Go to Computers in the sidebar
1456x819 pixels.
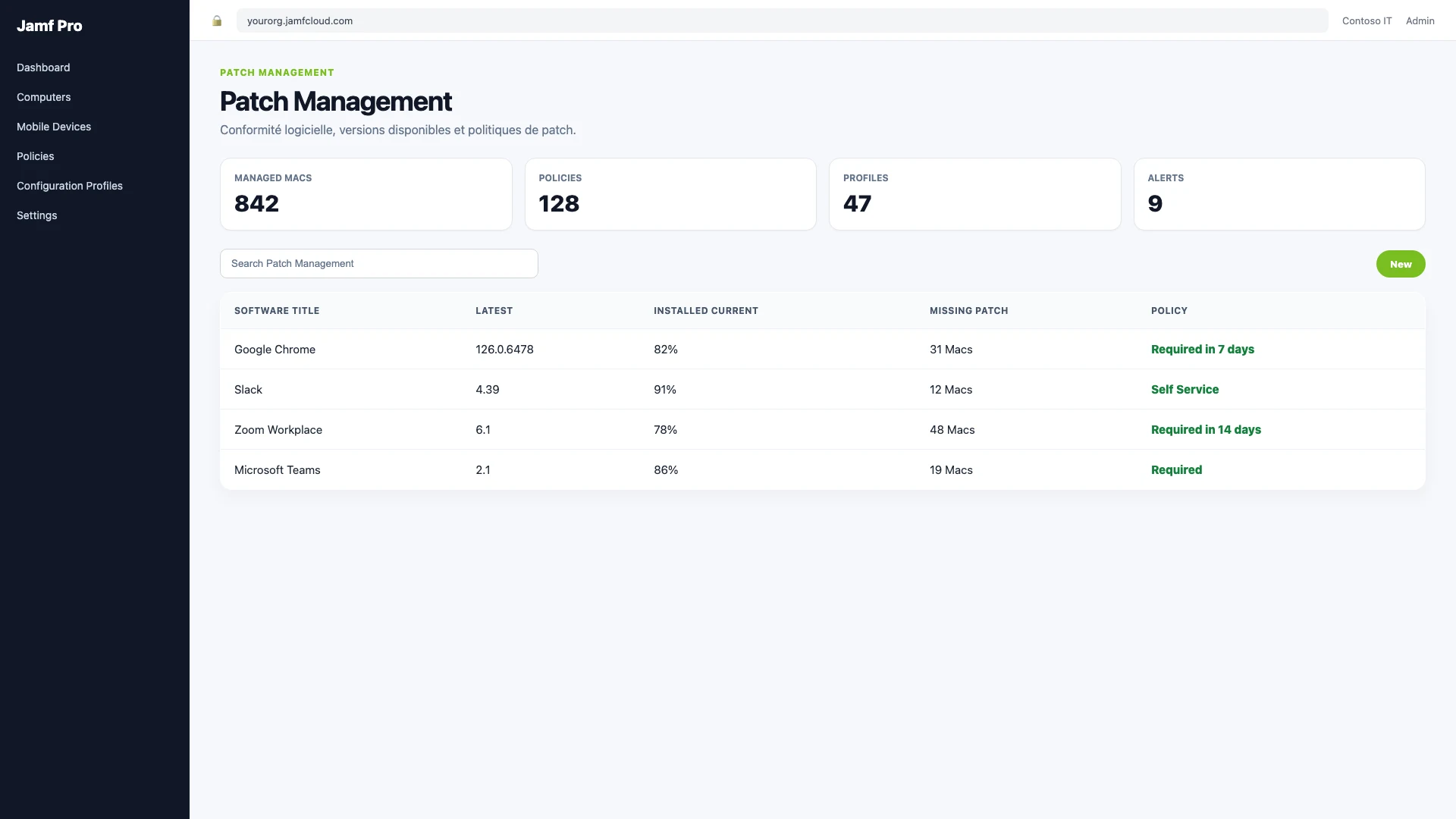43,97
